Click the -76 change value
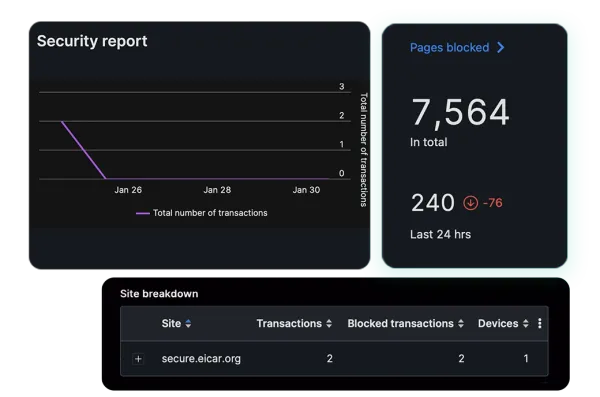The height and width of the screenshot is (397, 600). [x=492, y=203]
